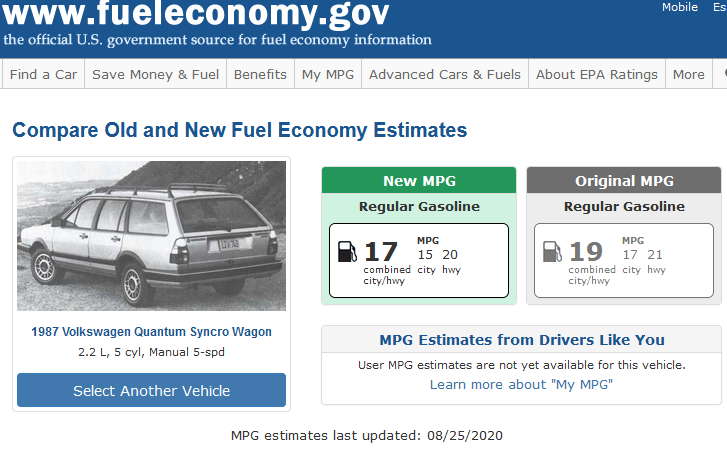Click the 1987 Volkswagen Quantum Syncro Wagon title
Viewport: 727px width, 466px height.
[x=151, y=332]
